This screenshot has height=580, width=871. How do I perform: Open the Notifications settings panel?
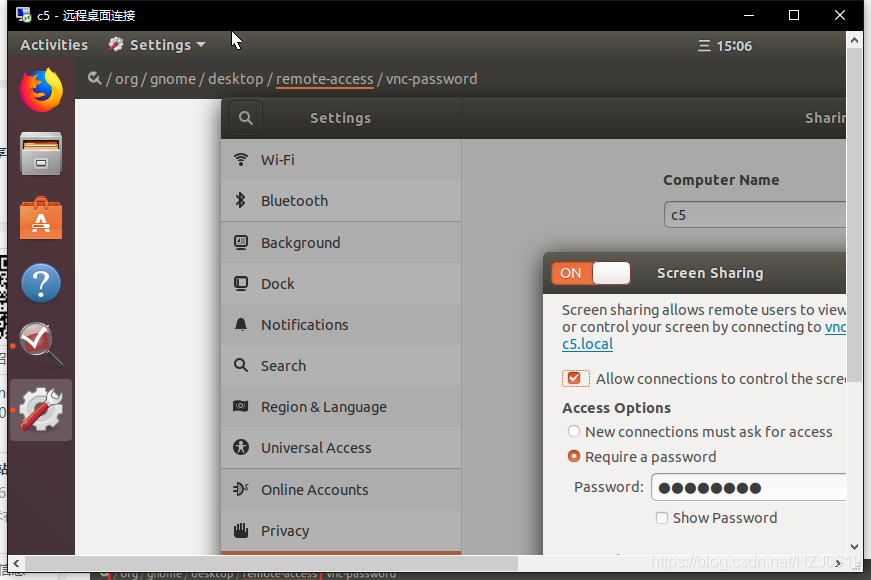(341, 324)
